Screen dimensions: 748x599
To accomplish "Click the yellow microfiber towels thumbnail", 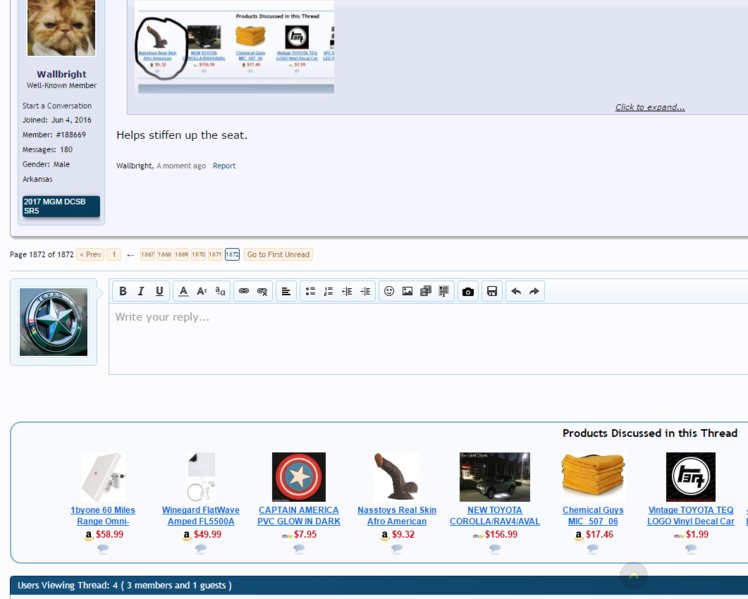I will click(593, 477).
